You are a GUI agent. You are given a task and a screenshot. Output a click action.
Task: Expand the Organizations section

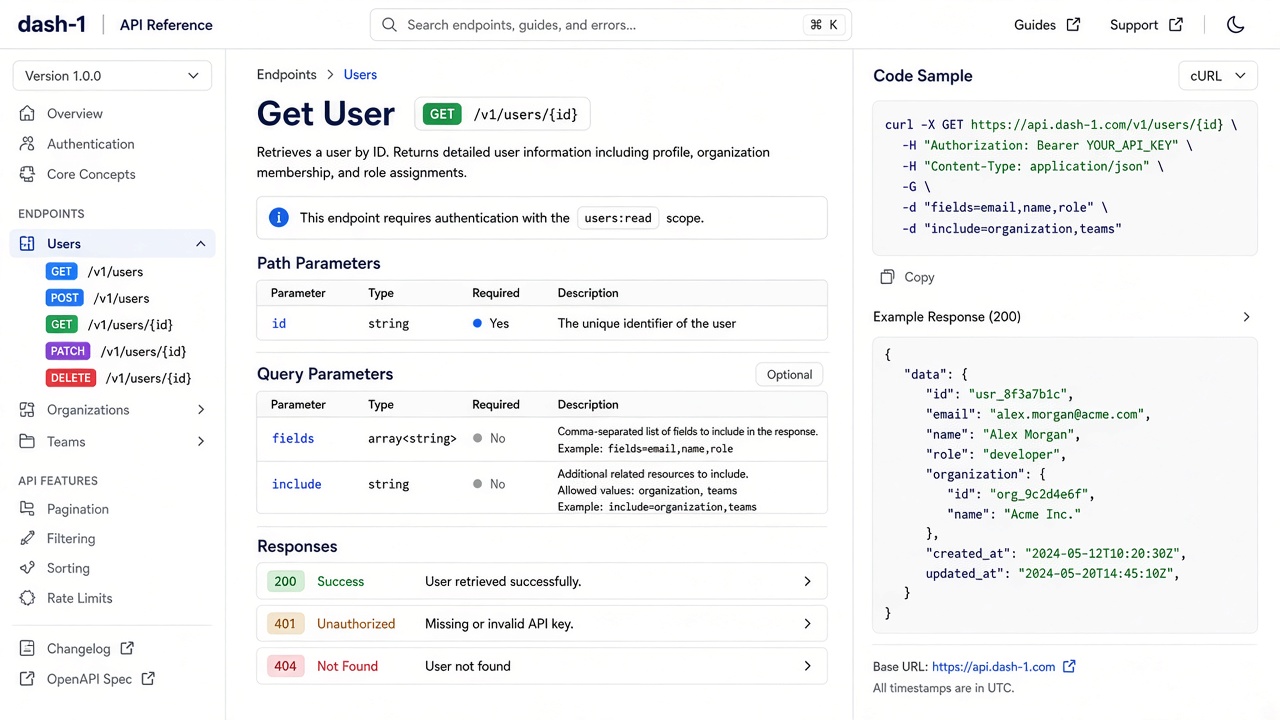tap(112, 410)
